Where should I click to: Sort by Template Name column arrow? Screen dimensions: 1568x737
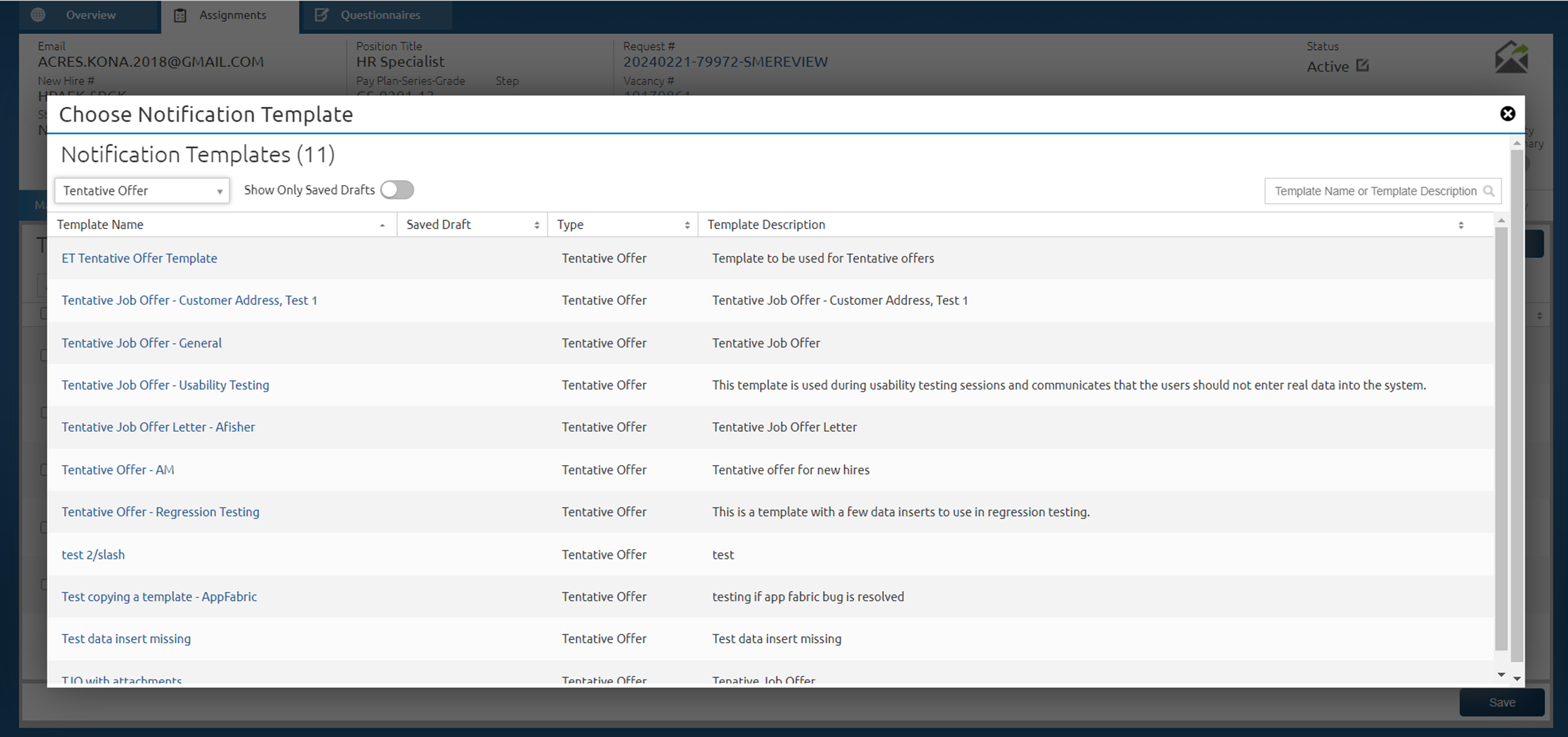(x=382, y=225)
